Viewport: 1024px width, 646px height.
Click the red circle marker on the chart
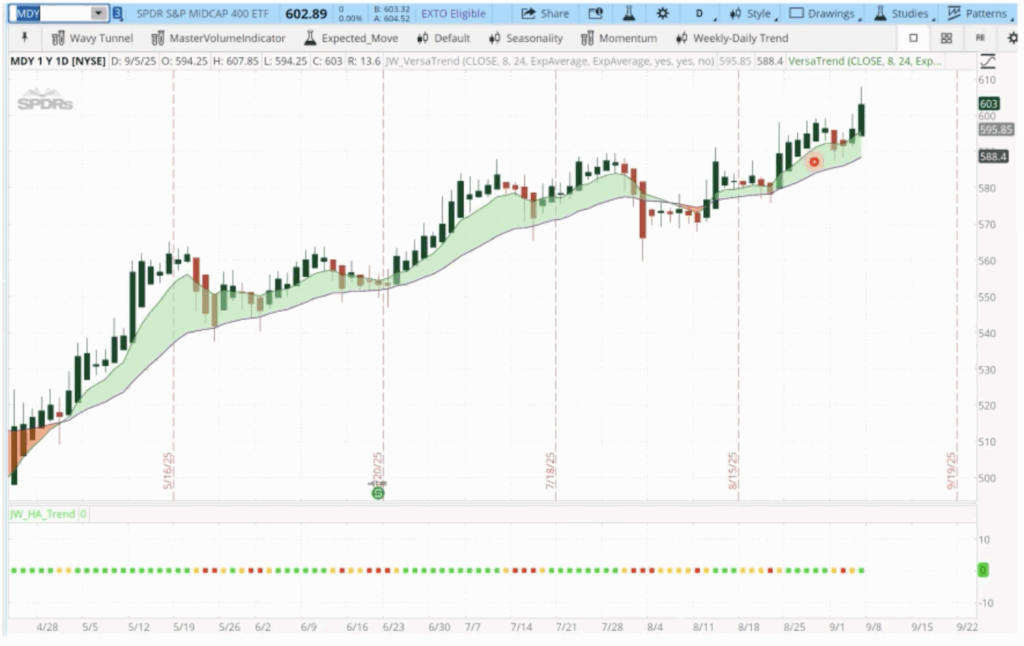(814, 162)
